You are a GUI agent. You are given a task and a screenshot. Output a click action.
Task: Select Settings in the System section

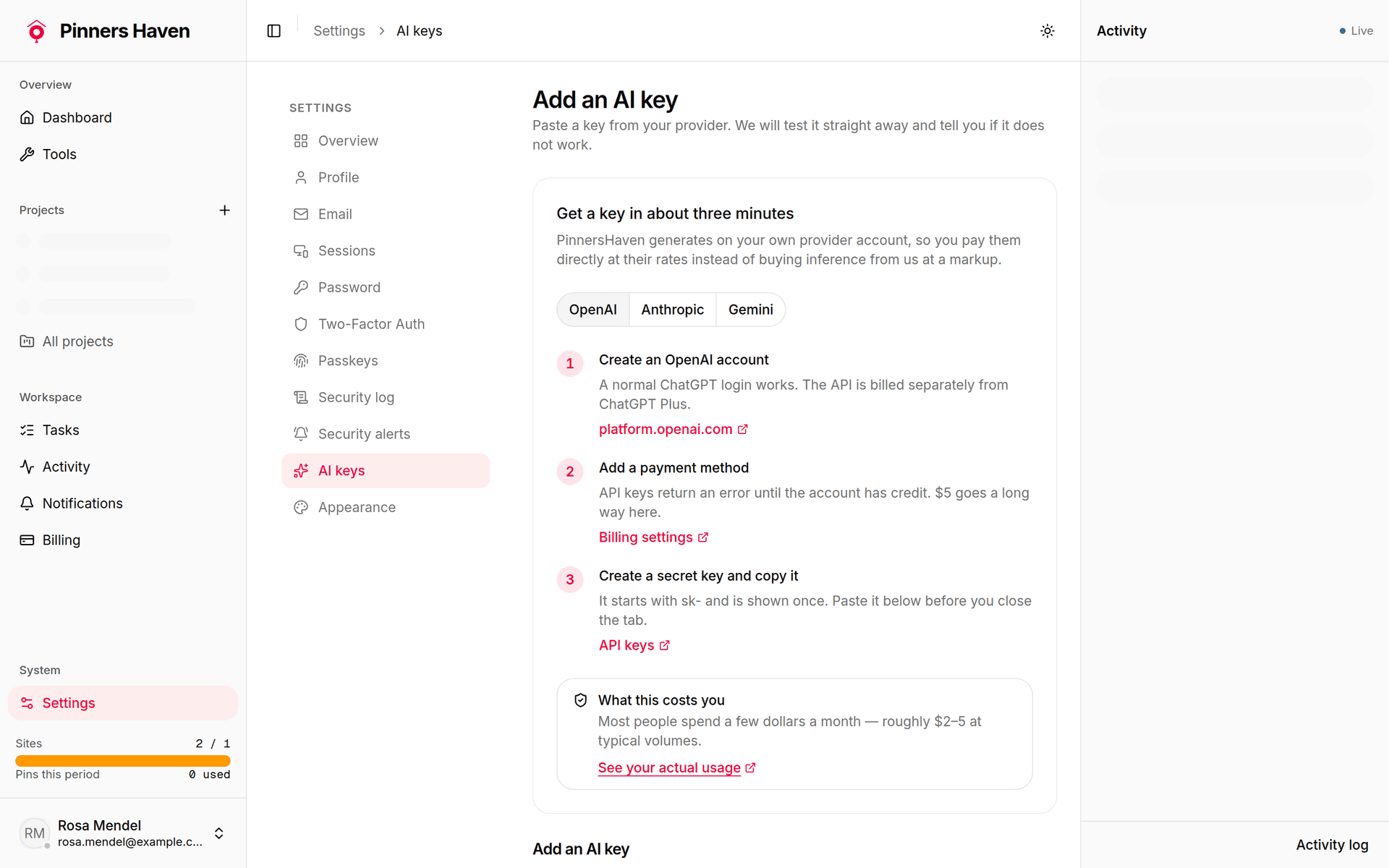123,703
